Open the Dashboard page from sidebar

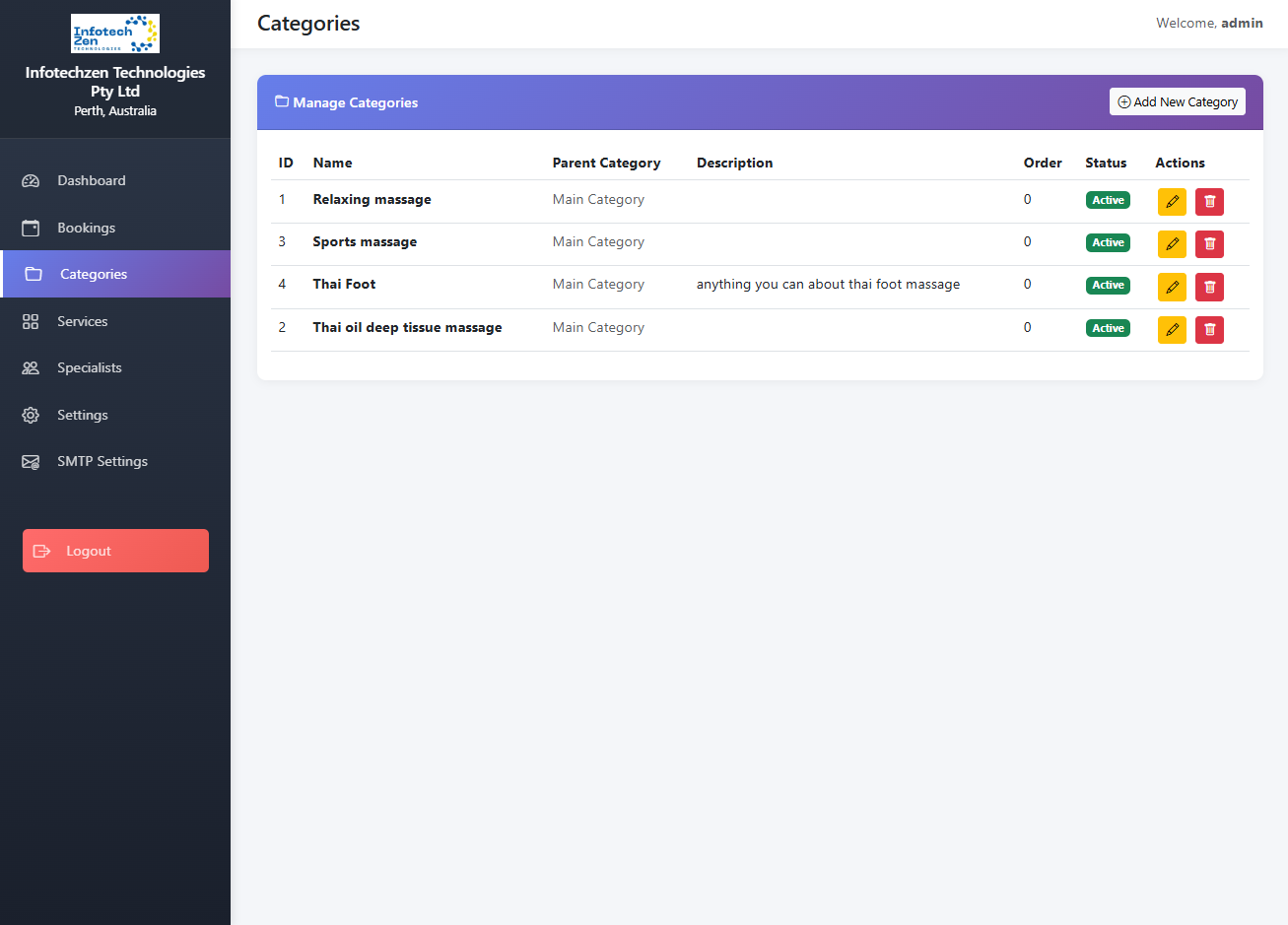coord(91,180)
